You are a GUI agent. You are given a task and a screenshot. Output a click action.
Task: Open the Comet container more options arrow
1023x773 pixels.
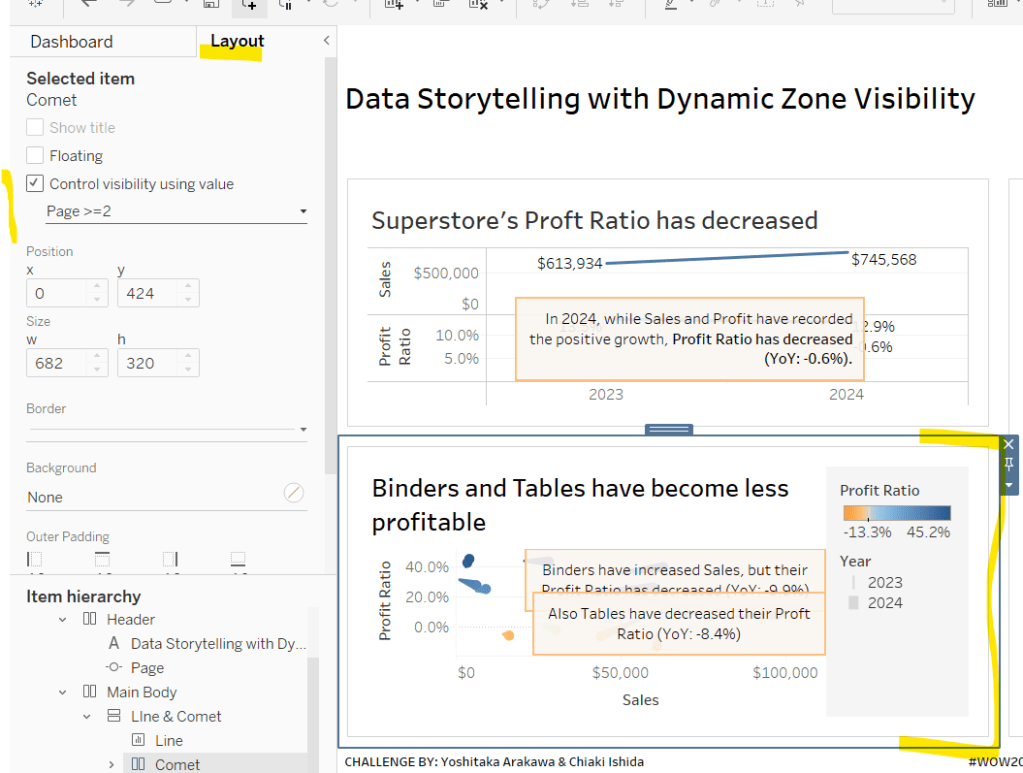point(1009,484)
